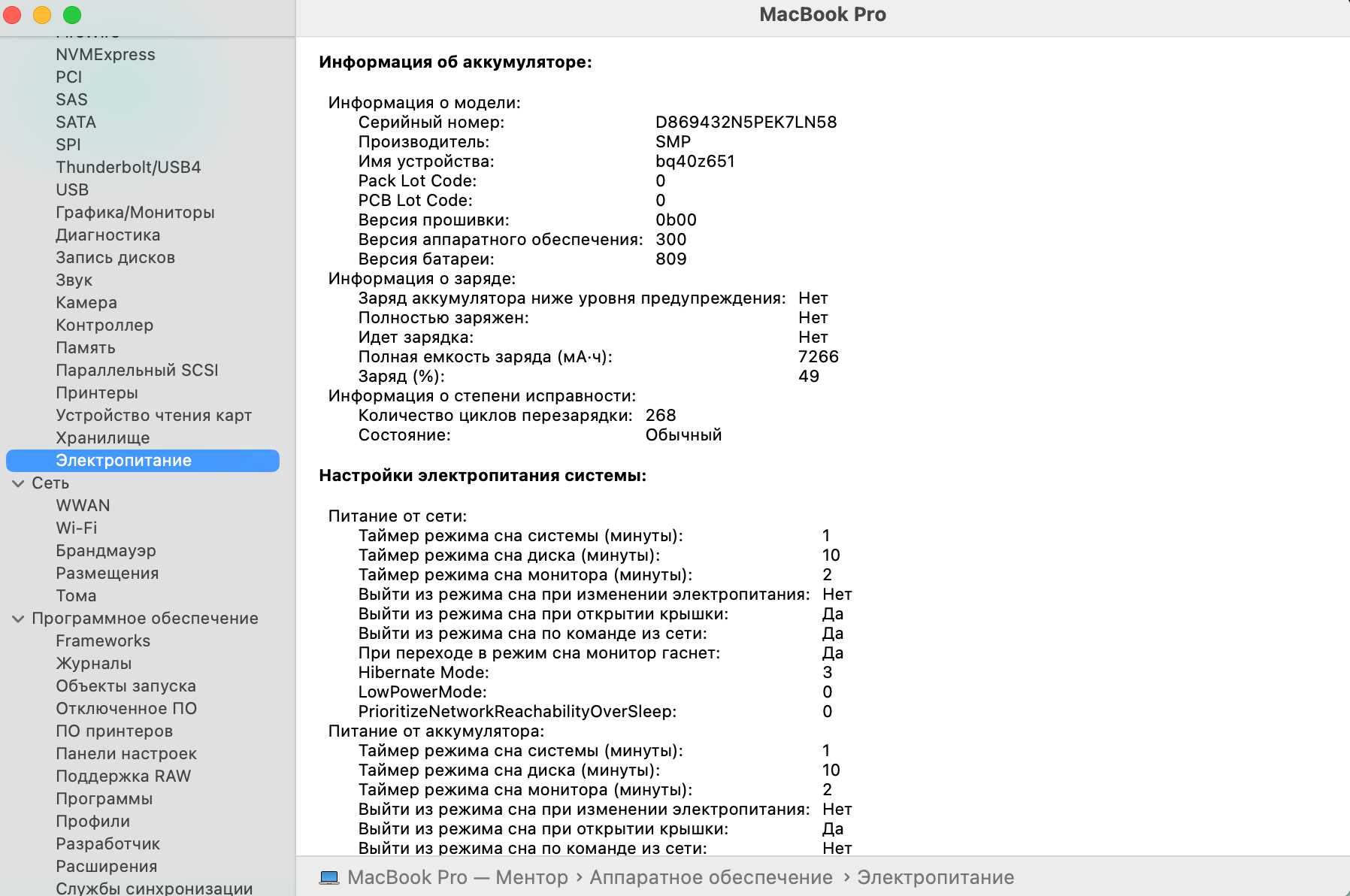1350x896 pixels.
Task: Click heading Информация об аккумуляторе
Action: (456, 62)
